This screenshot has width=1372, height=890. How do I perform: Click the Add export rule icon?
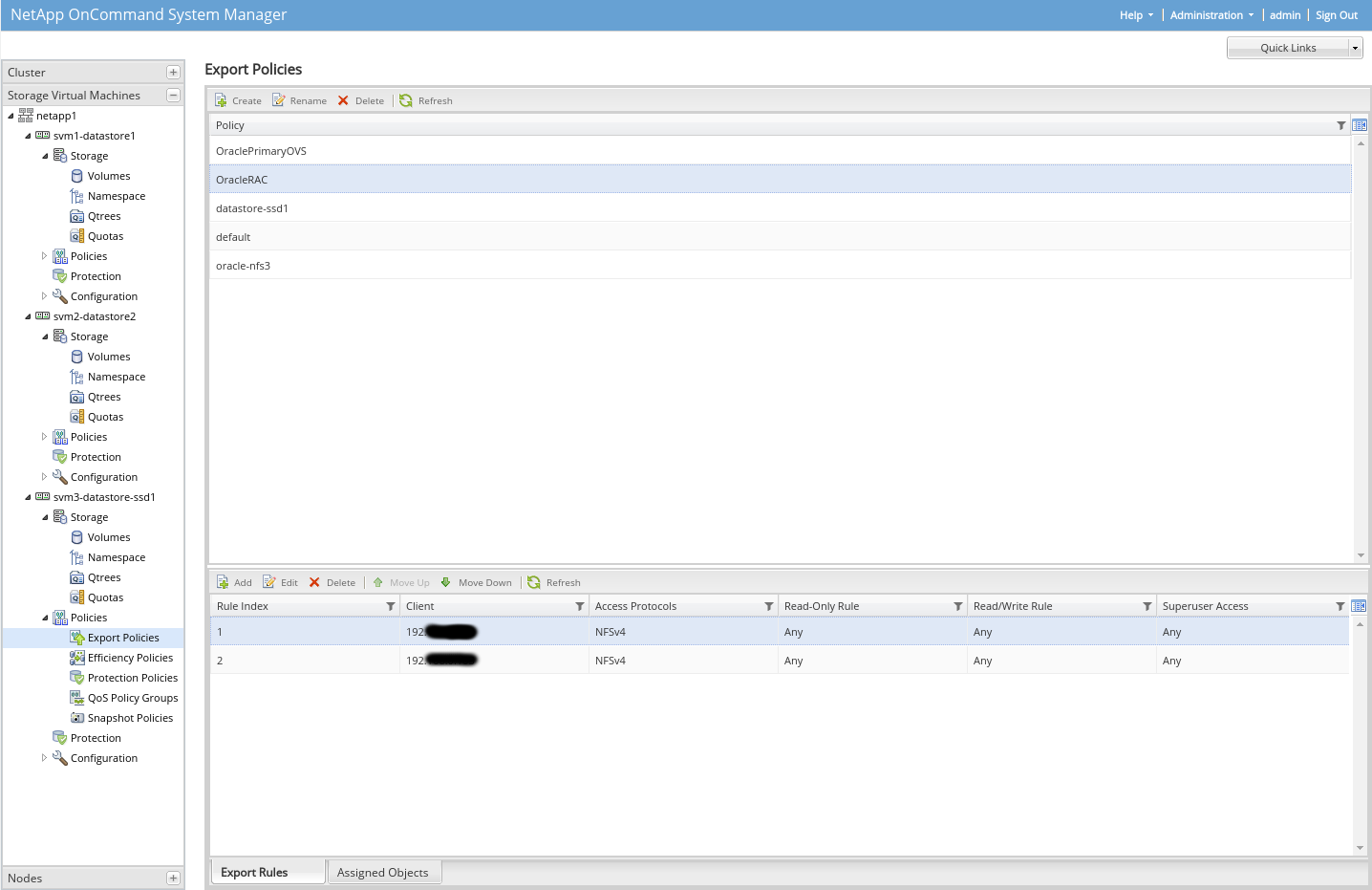[x=223, y=582]
